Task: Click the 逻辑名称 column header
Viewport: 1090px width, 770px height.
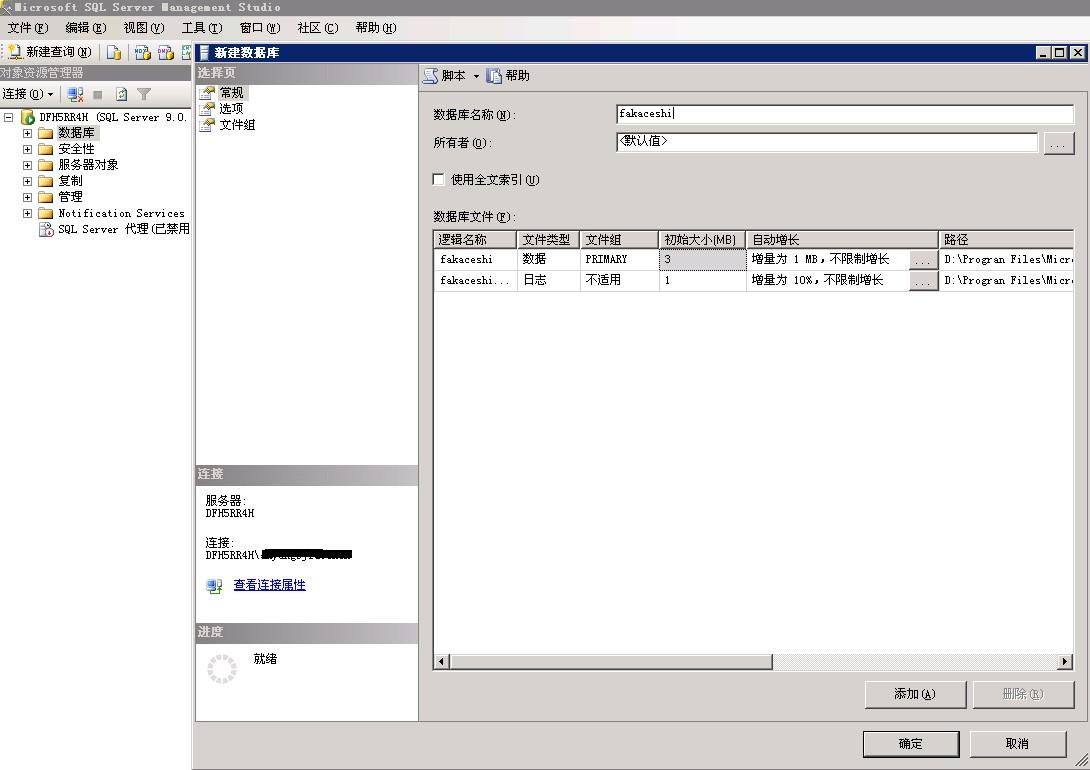Action: pos(475,240)
